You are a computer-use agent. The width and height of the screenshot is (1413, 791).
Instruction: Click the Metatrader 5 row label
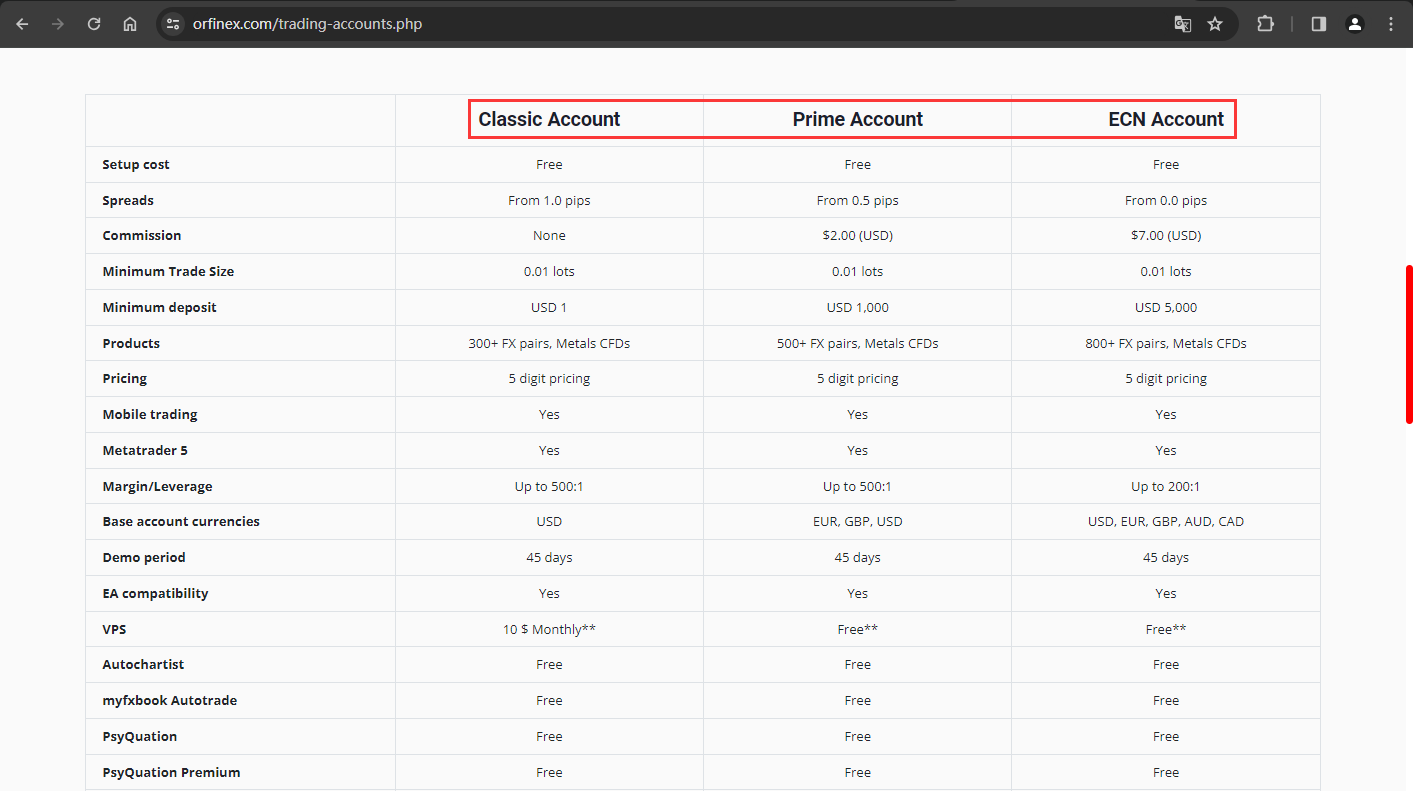(145, 450)
